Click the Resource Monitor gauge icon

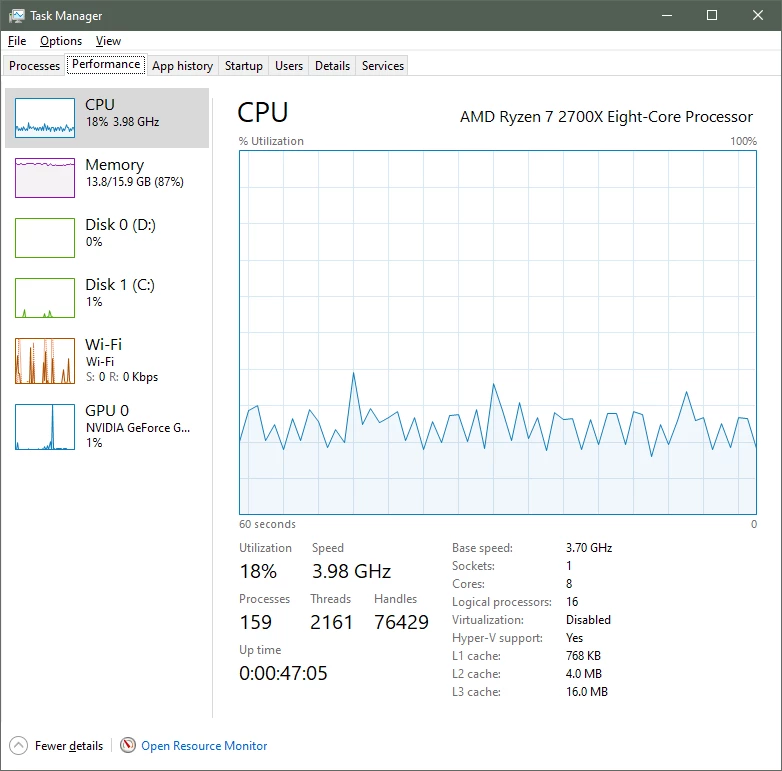(128, 745)
